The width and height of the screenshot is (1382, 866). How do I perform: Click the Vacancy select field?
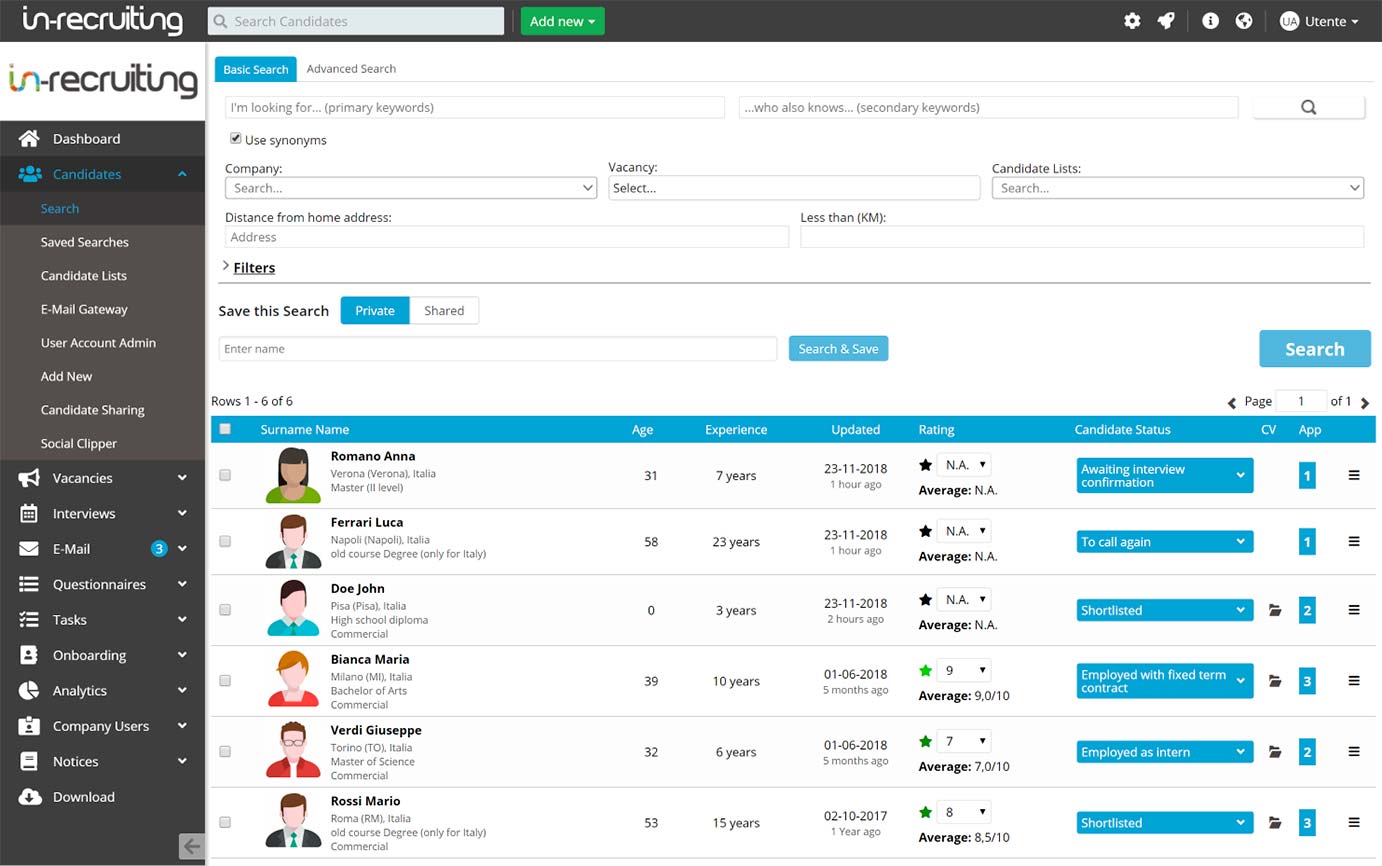[794, 187]
